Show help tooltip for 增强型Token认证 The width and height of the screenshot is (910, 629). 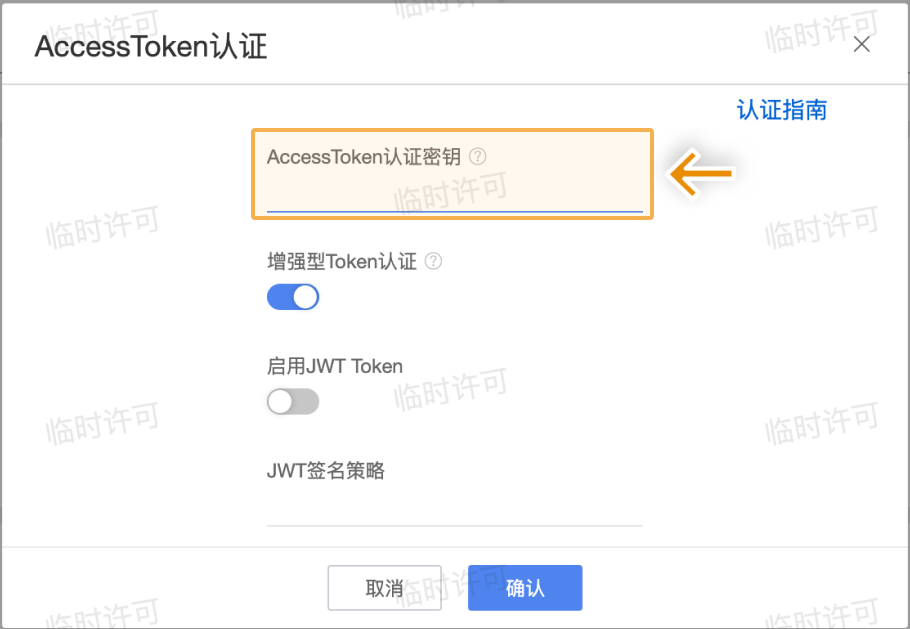pyautogui.click(x=433, y=261)
